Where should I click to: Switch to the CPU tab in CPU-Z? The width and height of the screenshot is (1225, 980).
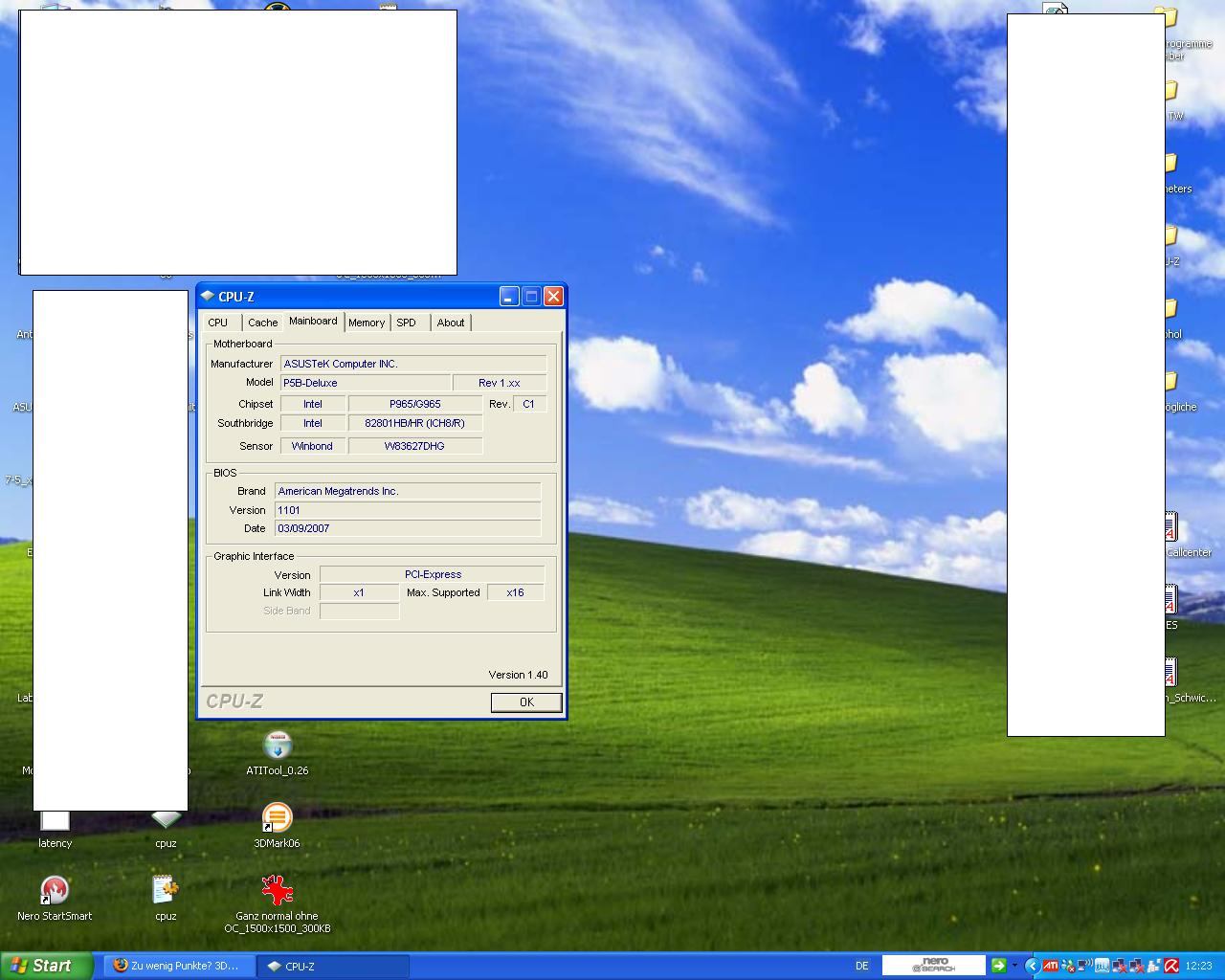pyautogui.click(x=218, y=323)
